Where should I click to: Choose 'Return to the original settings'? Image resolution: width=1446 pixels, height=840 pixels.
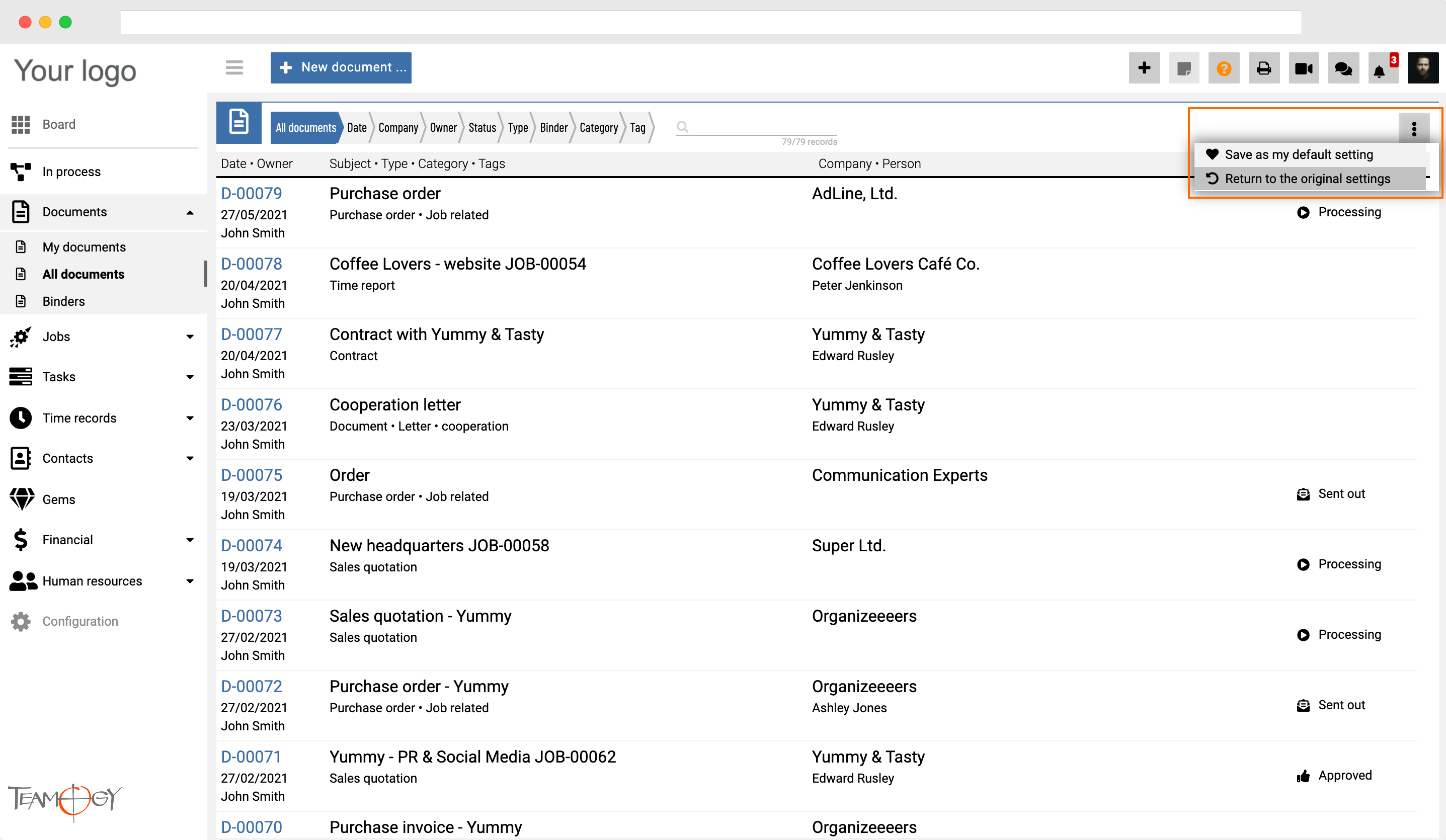coord(1310,179)
